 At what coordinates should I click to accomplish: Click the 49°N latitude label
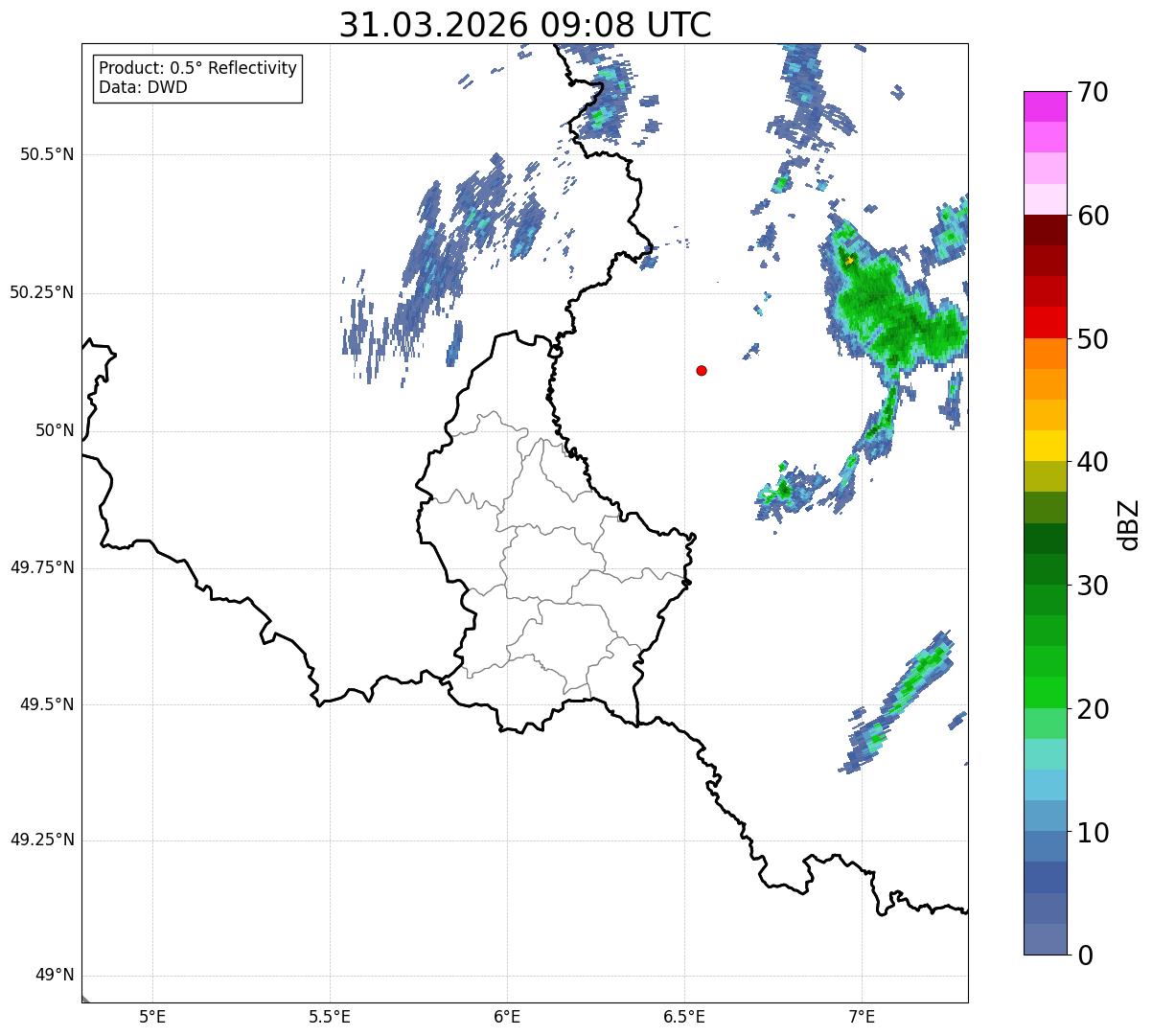coord(55,976)
